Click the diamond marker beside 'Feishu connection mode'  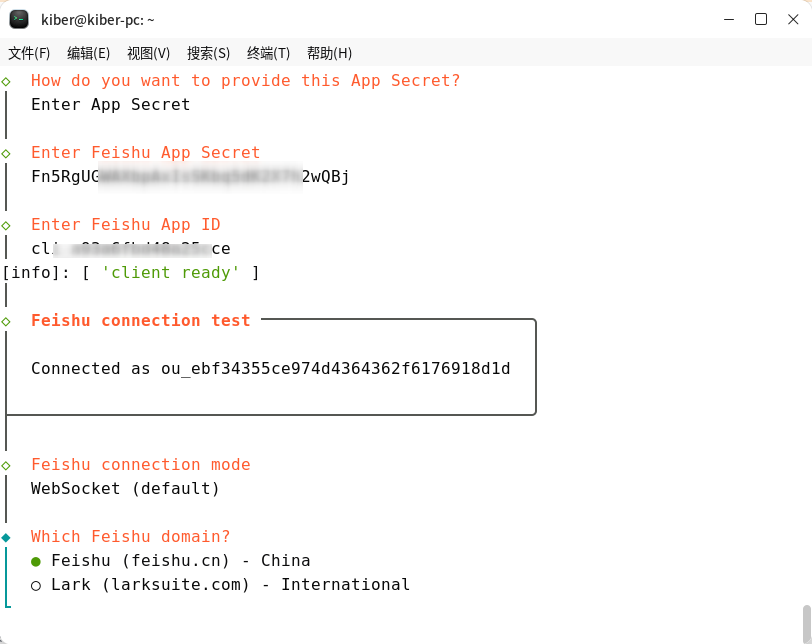click(6, 465)
